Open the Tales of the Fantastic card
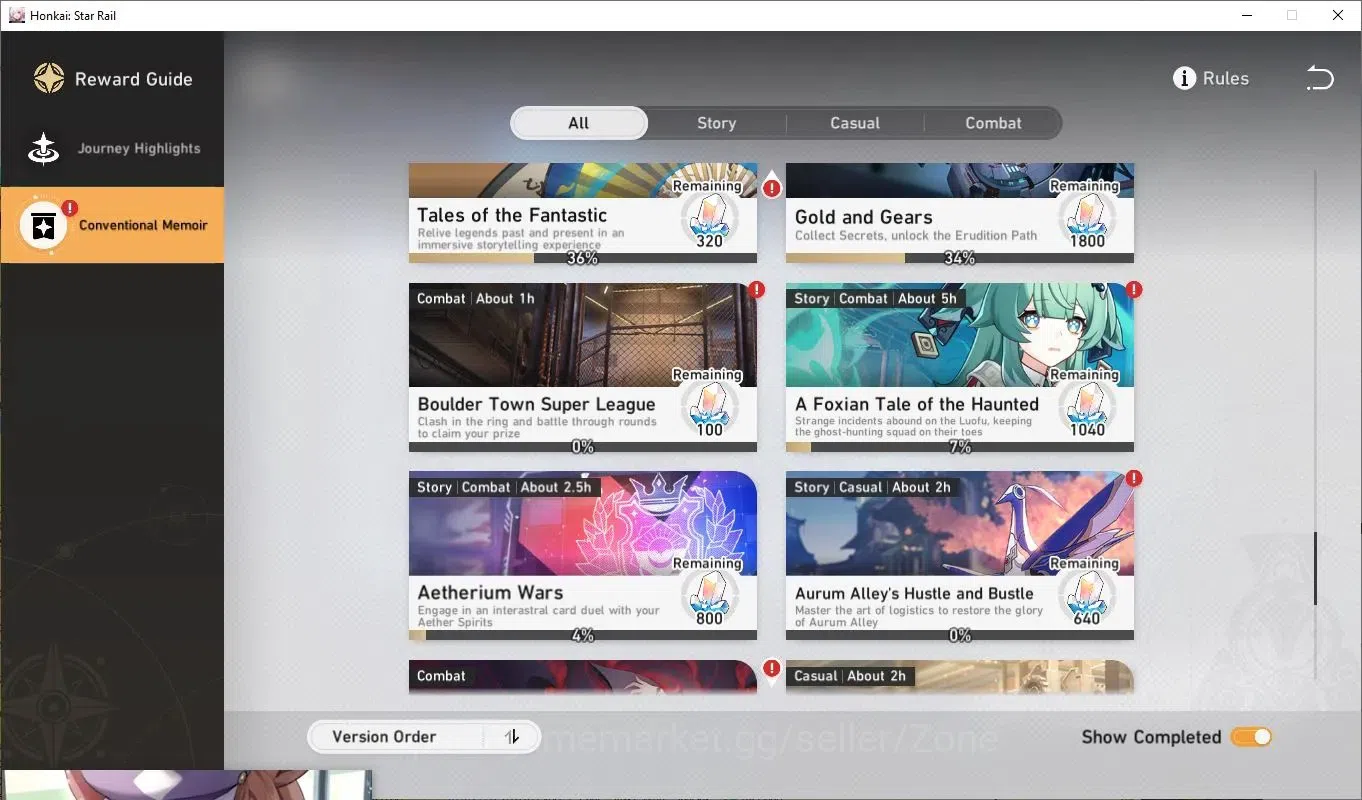The width and height of the screenshot is (1362, 800). 583,213
